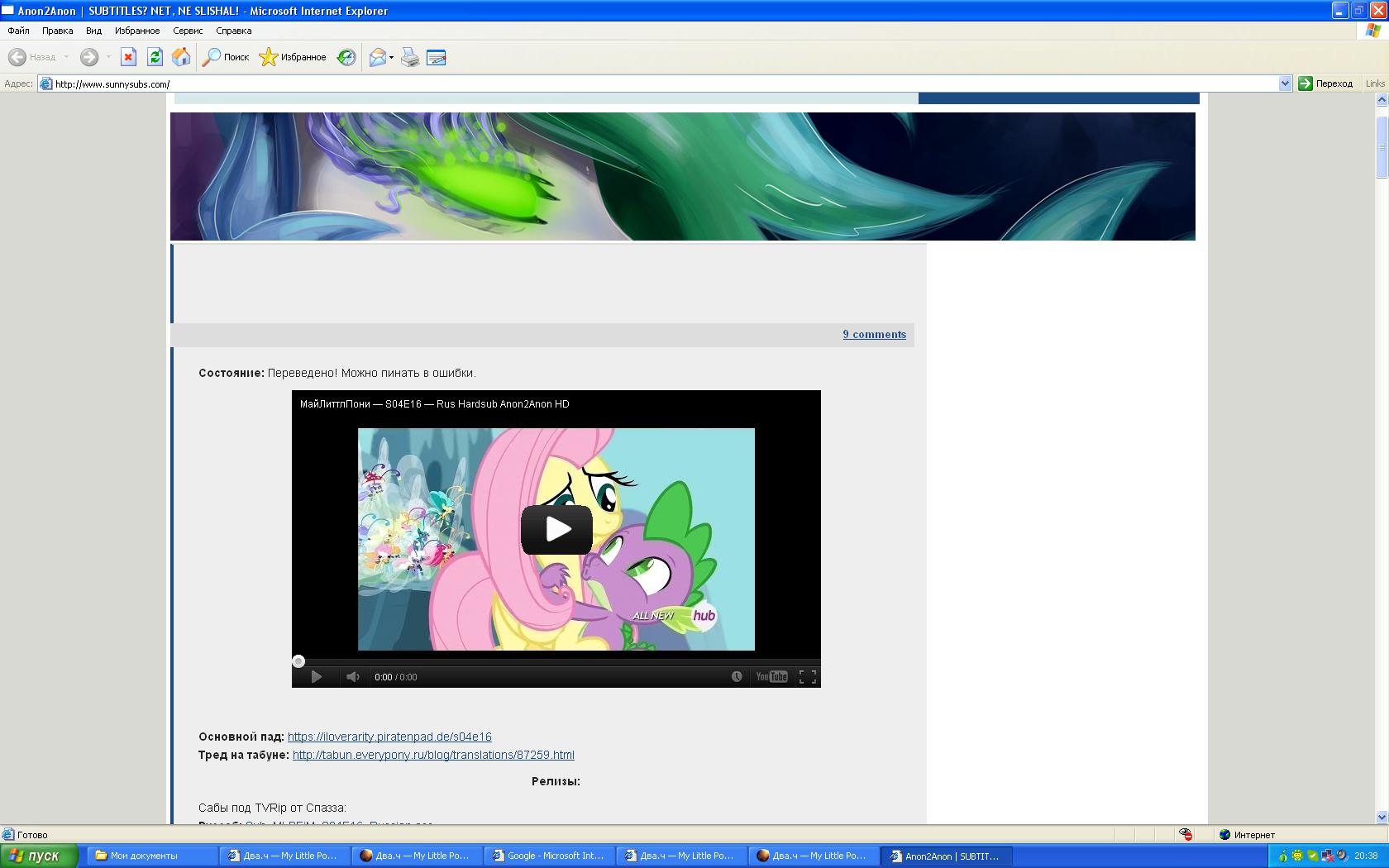Open the Back history dropdown arrow
The width and height of the screenshot is (1389, 868).
(66, 57)
